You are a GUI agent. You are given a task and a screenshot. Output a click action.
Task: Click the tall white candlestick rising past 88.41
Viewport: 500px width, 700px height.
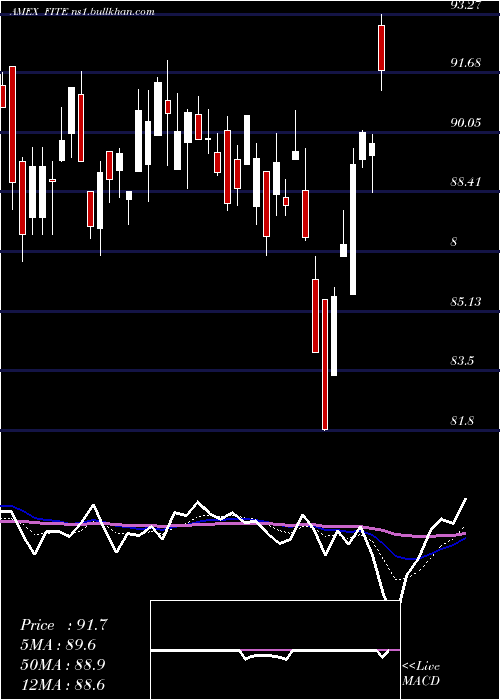353,229
